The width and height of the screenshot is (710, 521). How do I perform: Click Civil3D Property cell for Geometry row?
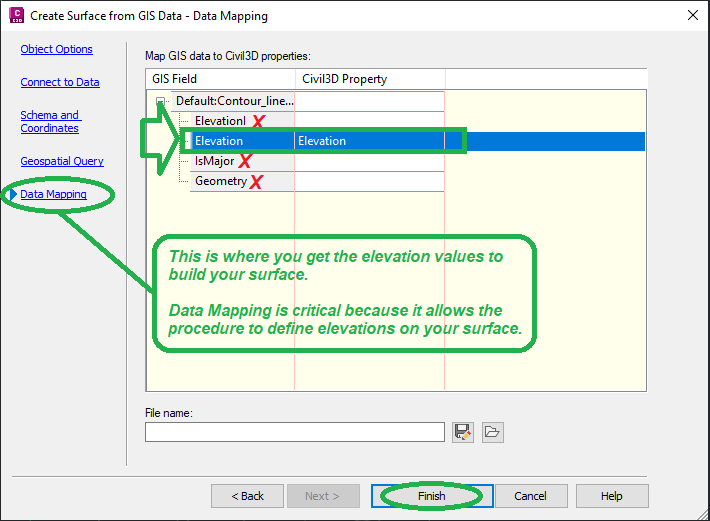(x=369, y=181)
